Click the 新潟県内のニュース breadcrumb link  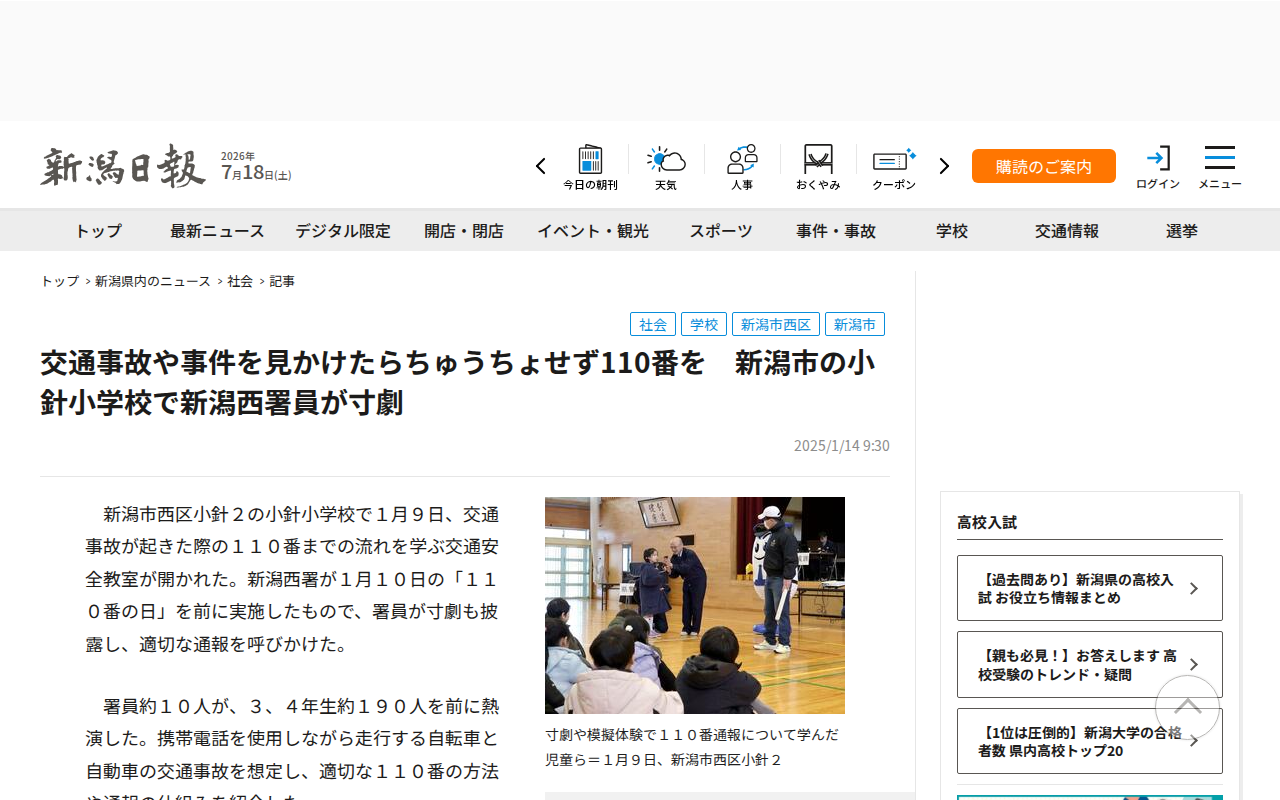tap(153, 282)
